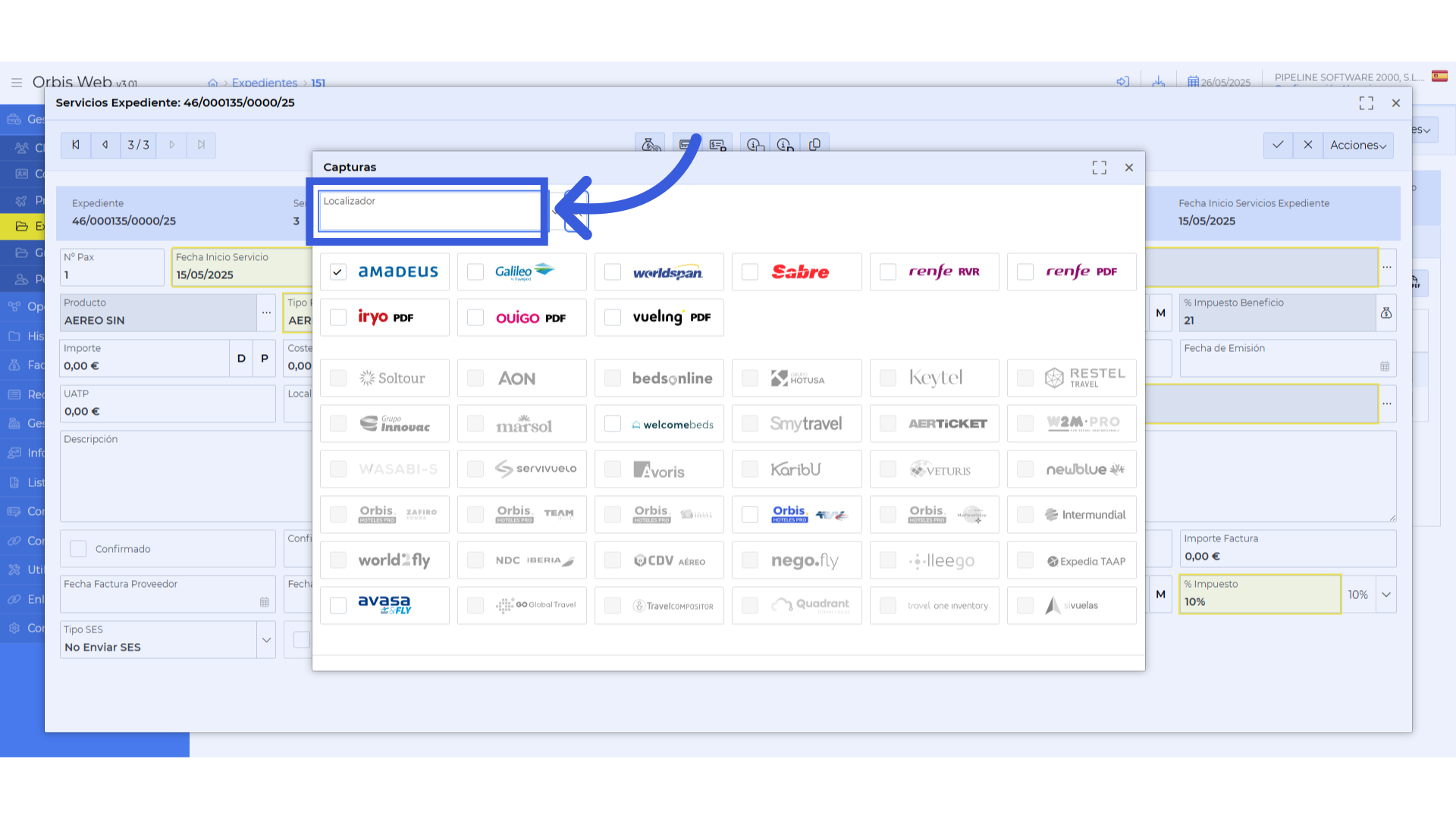
Task: Click the calculator icon beside % Impuesto Beneficio
Action: [1386, 312]
